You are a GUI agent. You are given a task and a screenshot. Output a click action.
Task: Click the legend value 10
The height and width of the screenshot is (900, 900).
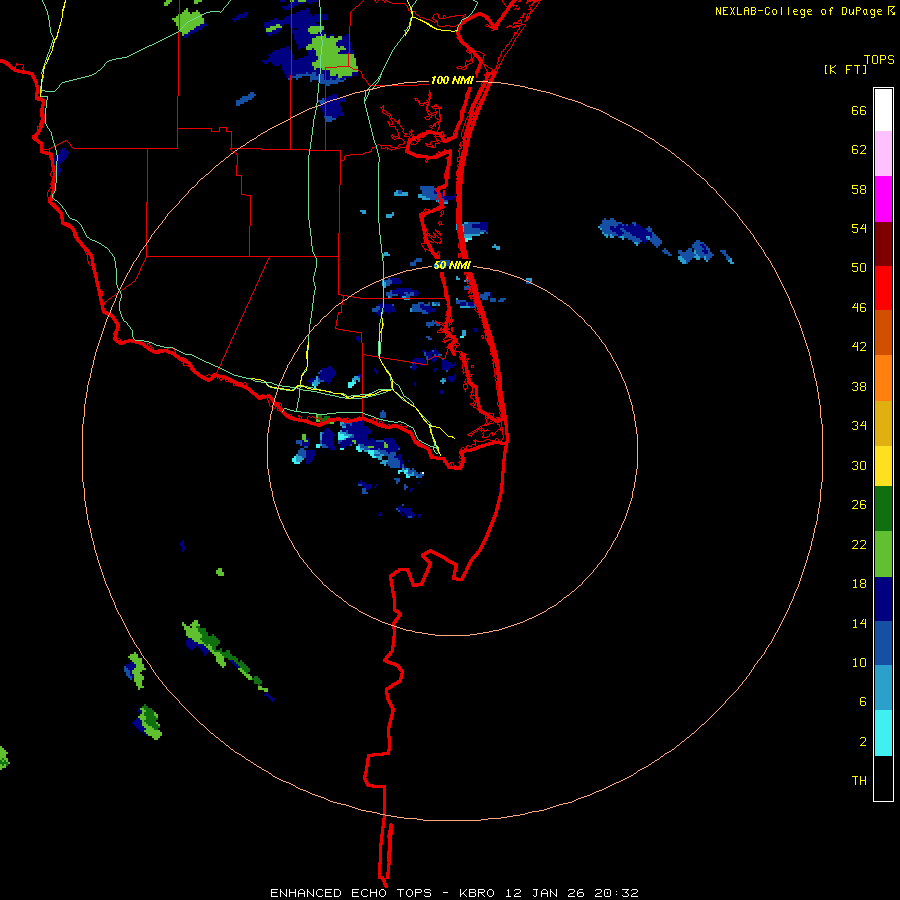tap(859, 663)
